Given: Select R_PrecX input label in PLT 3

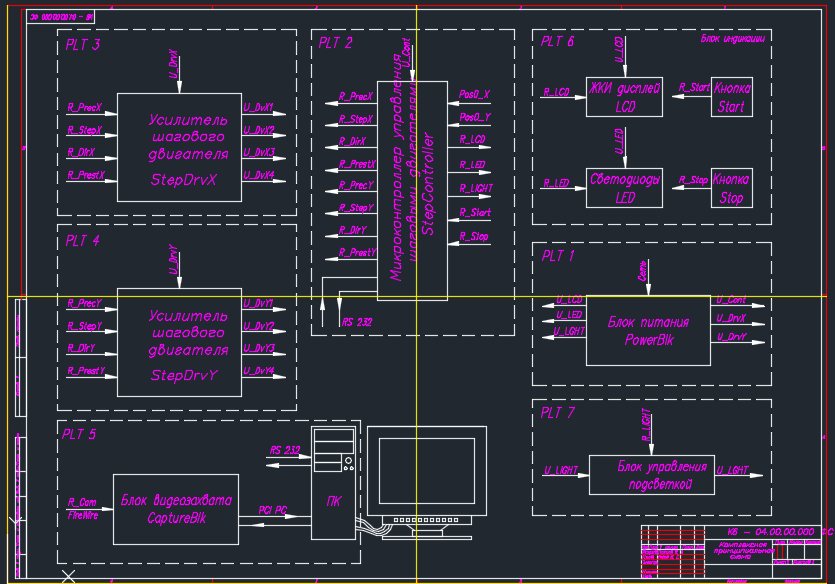Looking at the screenshot, I should click(x=85, y=108).
